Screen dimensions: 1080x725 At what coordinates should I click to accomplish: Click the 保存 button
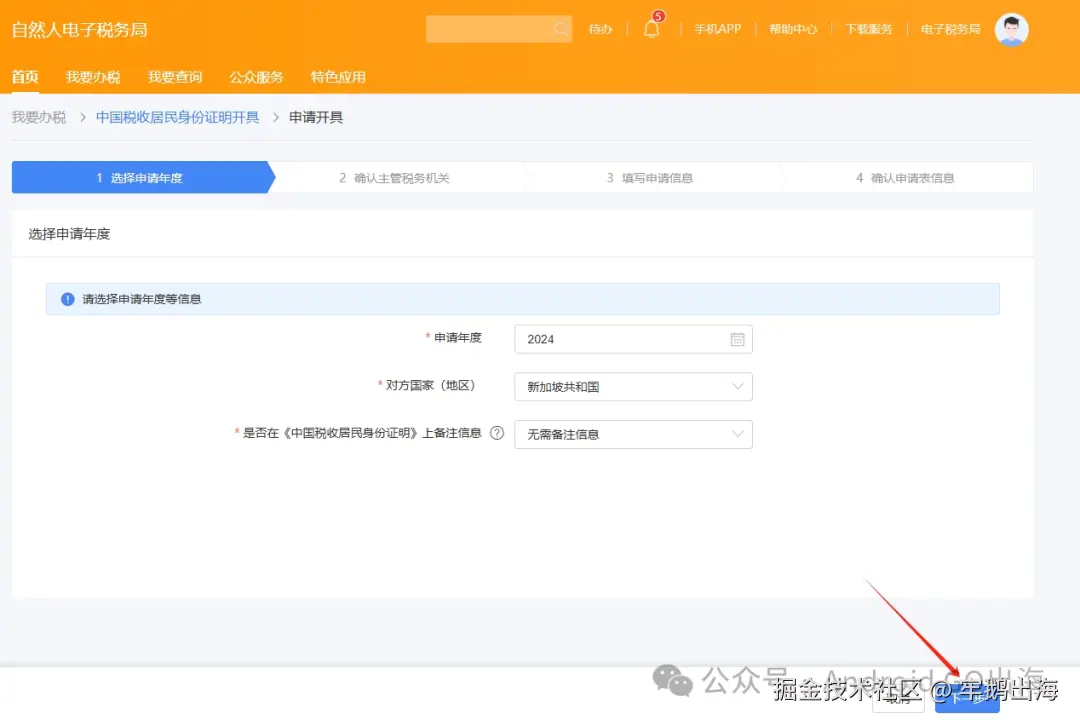pos(897,701)
